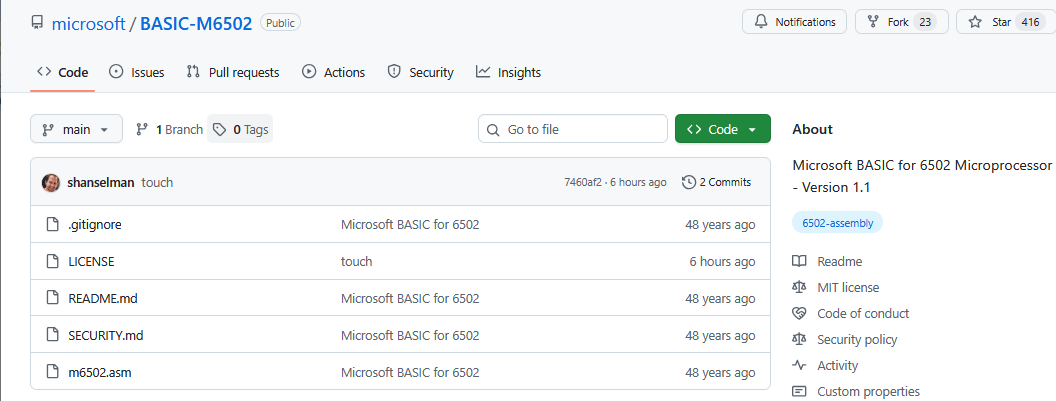Viewport: 1056px width, 401px height.
Task: Open the BASIC-M6502 repository name link
Action: tap(196, 24)
